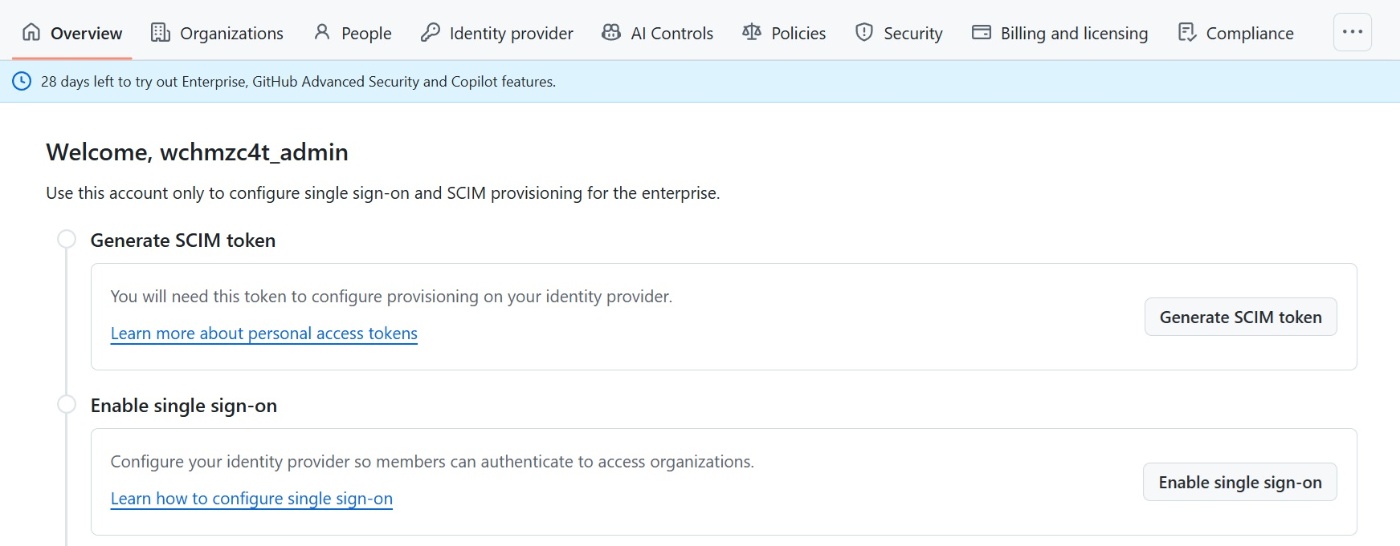This screenshot has width=1400, height=546.
Task: Open the Billing and licensing tab
Action: pyautogui.click(x=1074, y=33)
